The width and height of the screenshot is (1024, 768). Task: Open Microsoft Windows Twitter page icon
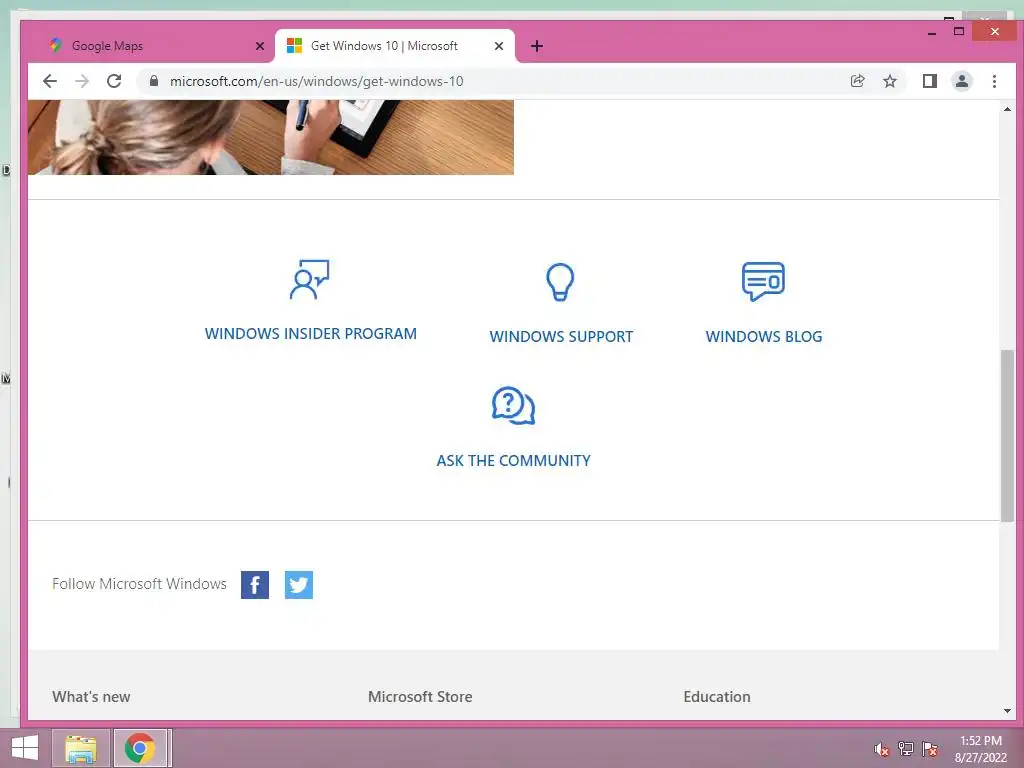[298, 584]
